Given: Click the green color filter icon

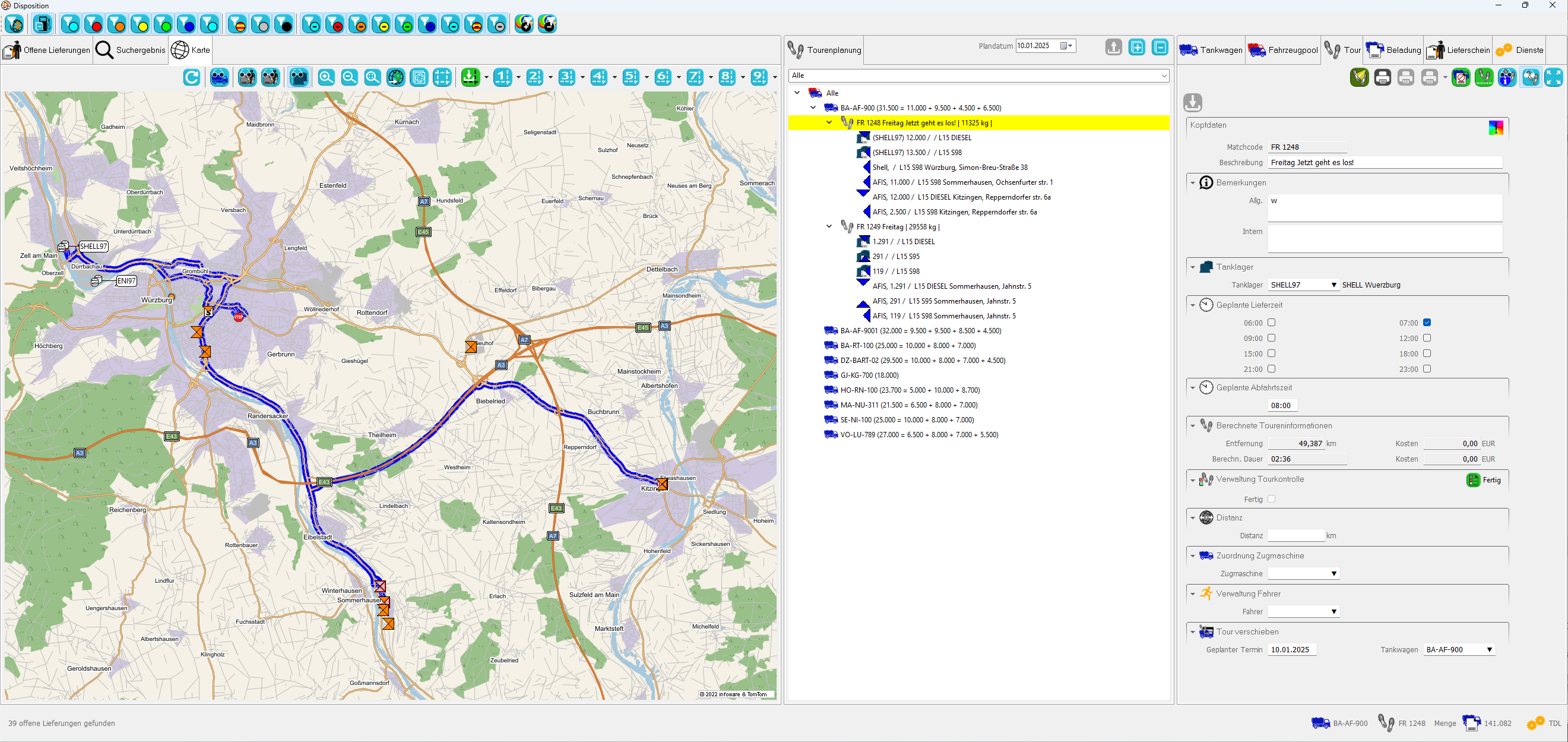Looking at the screenshot, I should coord(163,24).
